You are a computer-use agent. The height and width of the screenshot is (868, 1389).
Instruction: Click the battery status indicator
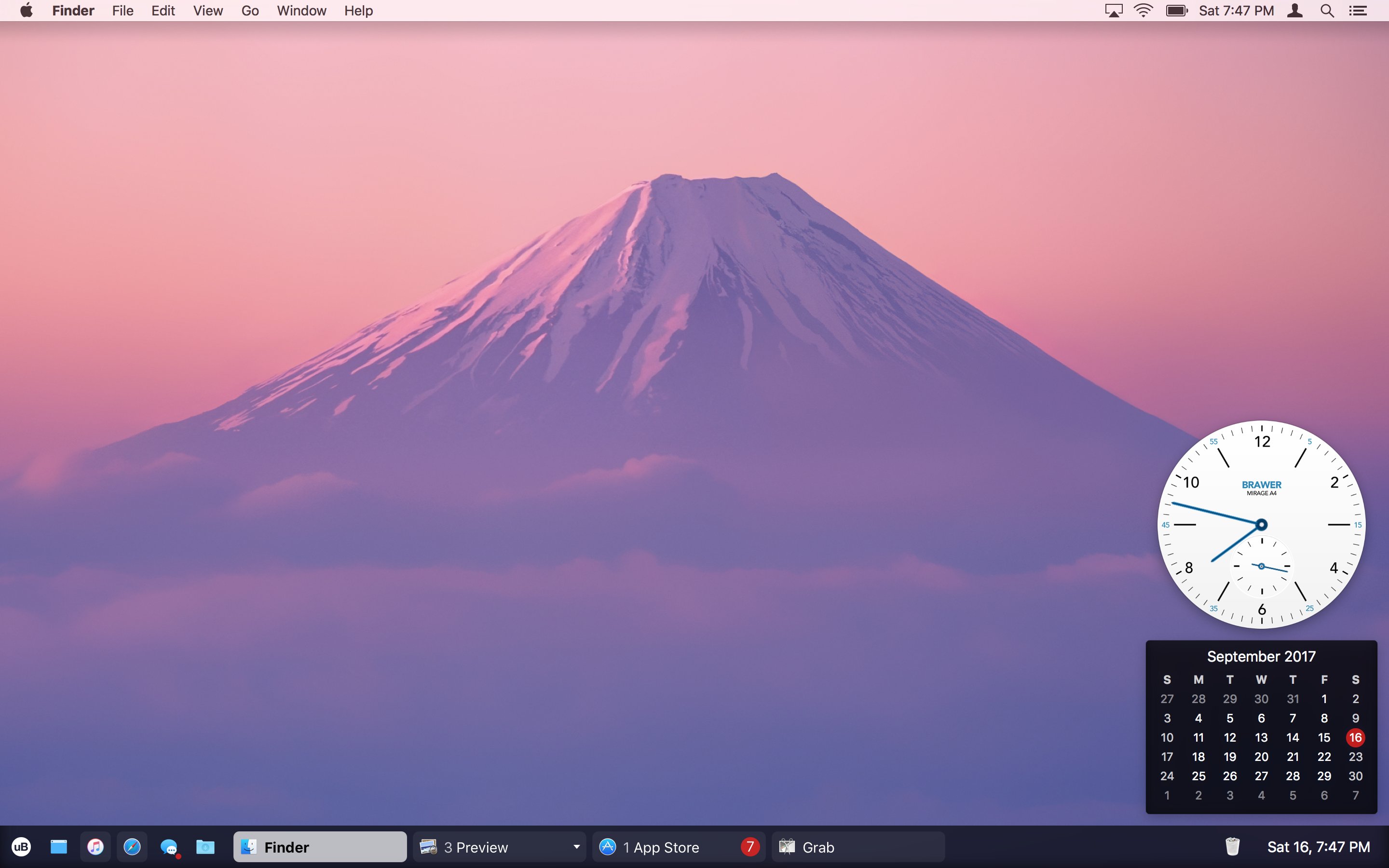tap(1176, 11)
